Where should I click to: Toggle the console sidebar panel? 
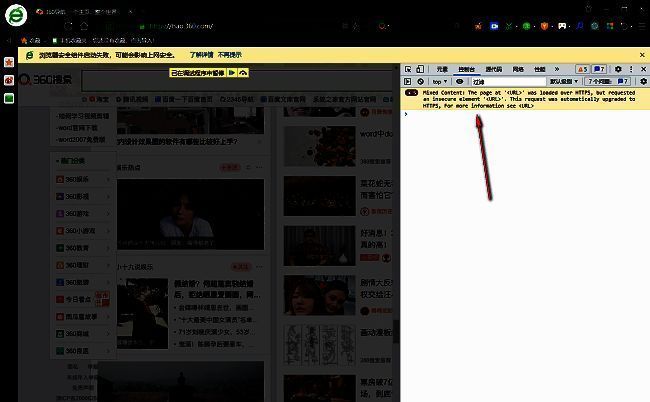tap(407, 82)
